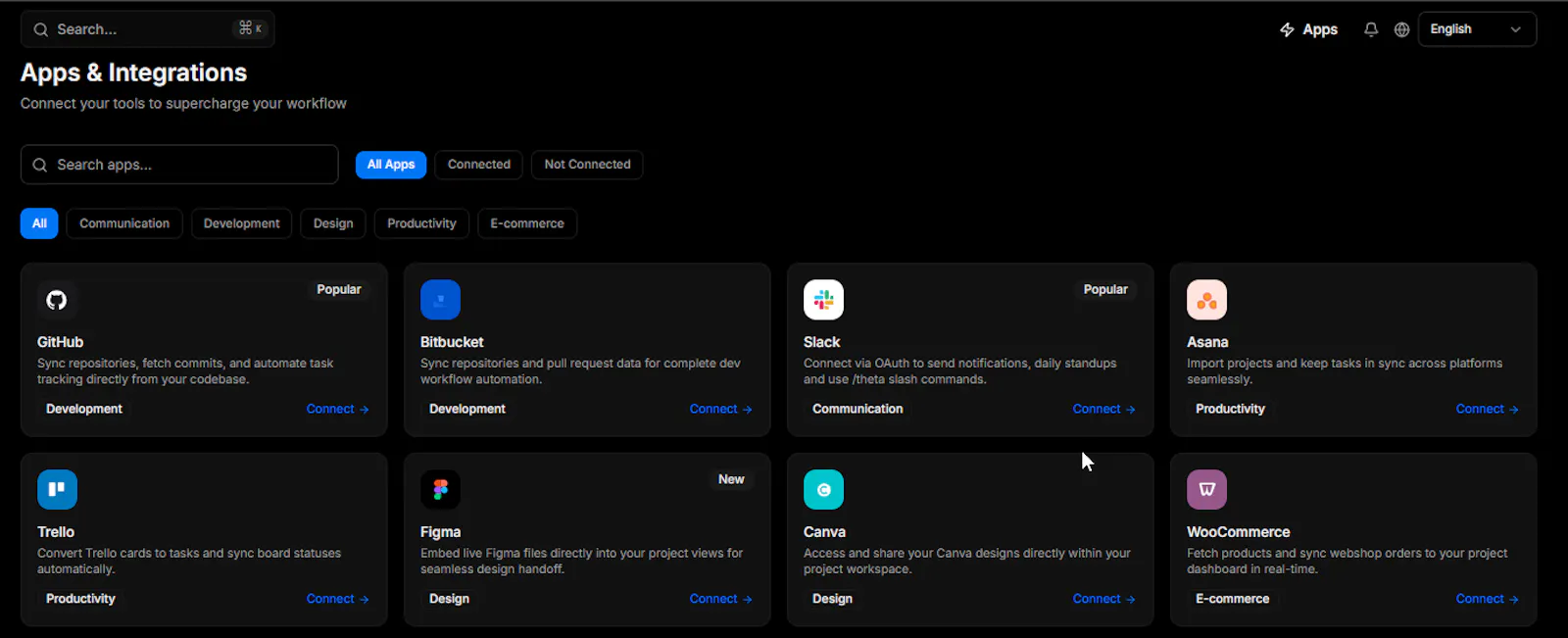This screenshot has width=1568, height=638.
Task: Click Design tag on Canva card
Action: coord(832,599)
